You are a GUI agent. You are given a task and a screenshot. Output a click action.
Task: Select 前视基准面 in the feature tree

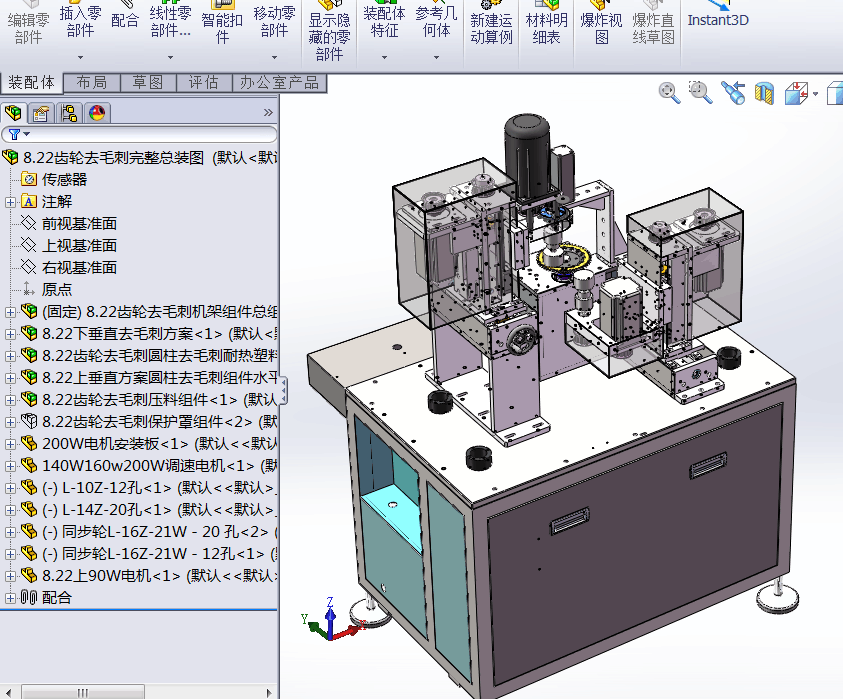pos(79,224)
